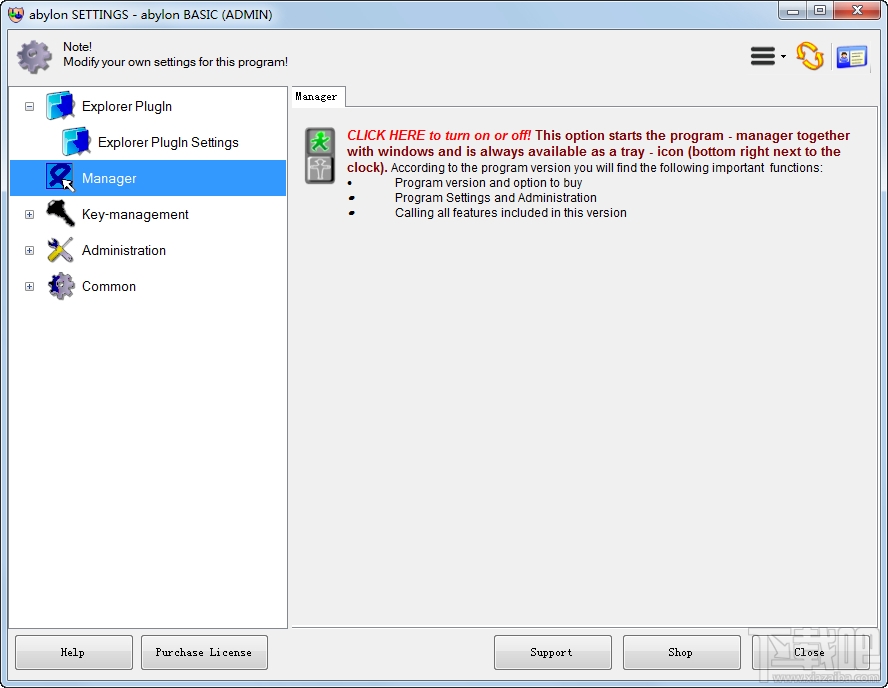This screenshot has width=888, height=688.
Task: Click the Key-management black key icon
Action: [x=60, y=214]
